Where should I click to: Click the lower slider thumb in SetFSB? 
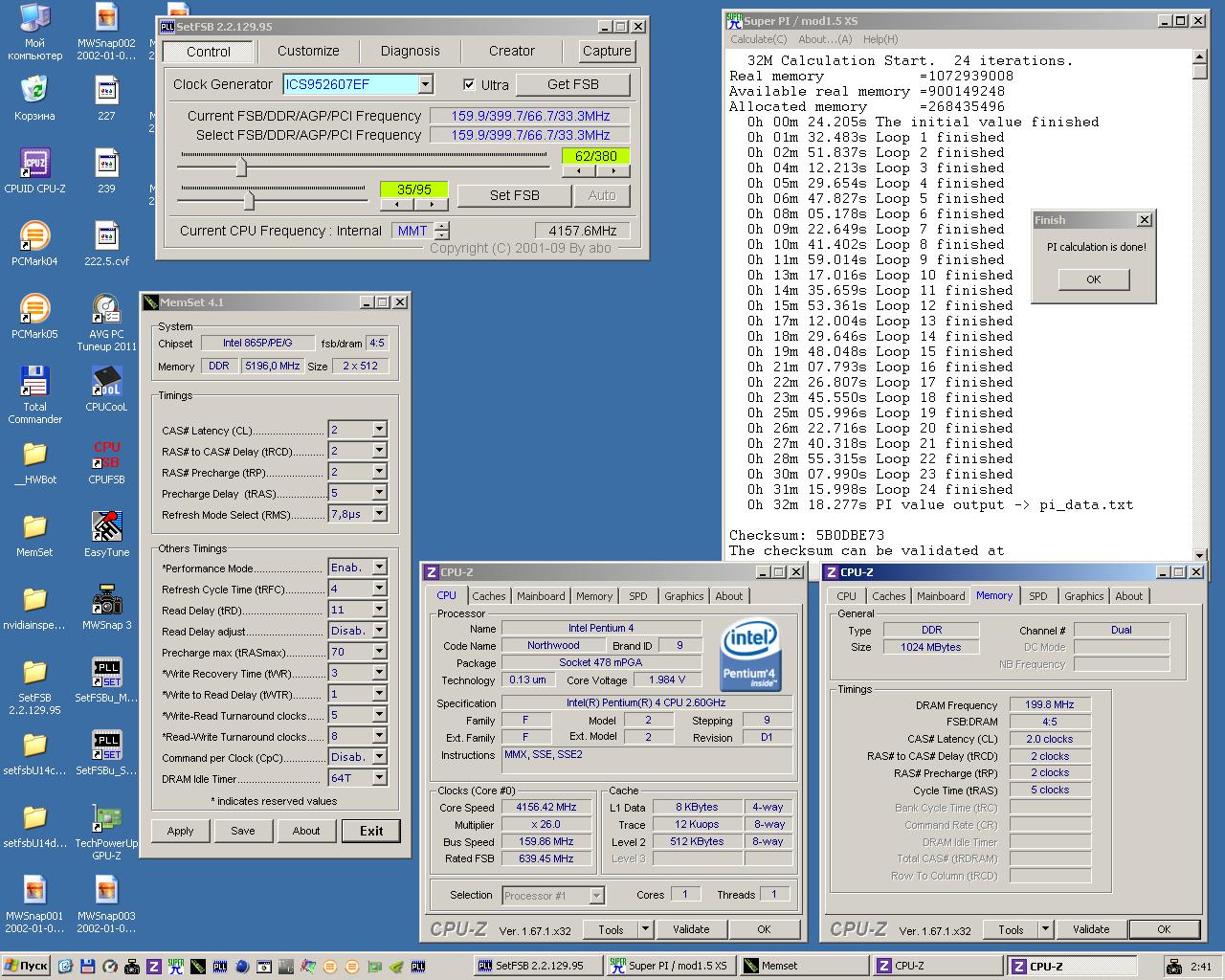tap(249, 200)
